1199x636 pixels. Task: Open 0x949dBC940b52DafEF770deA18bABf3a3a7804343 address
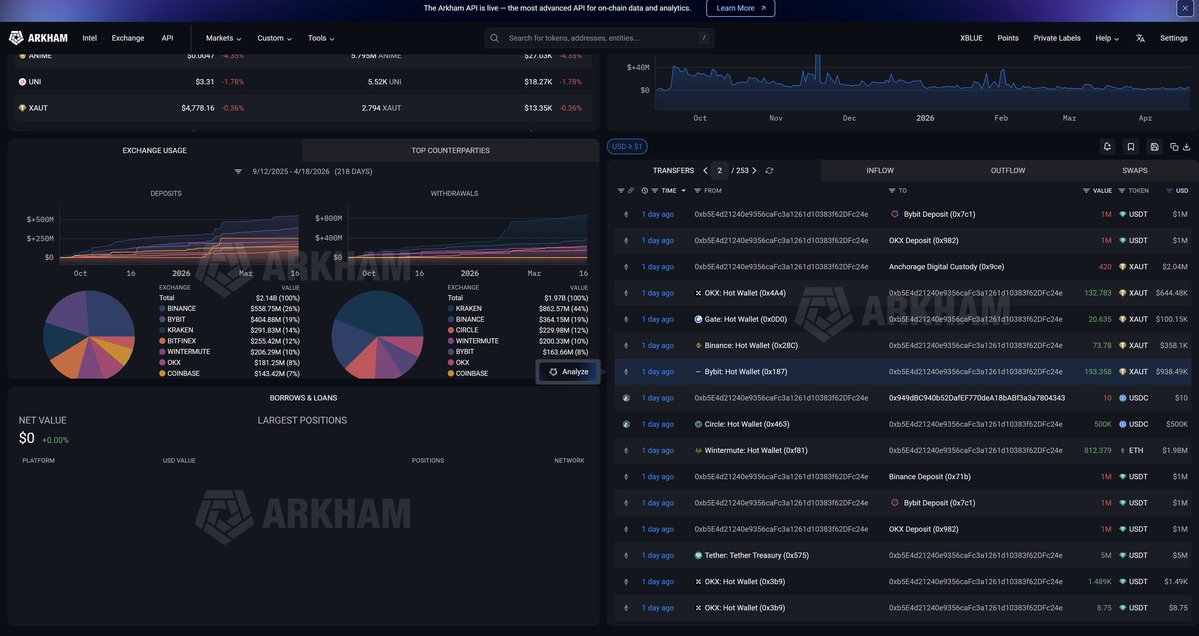[976, 398]
